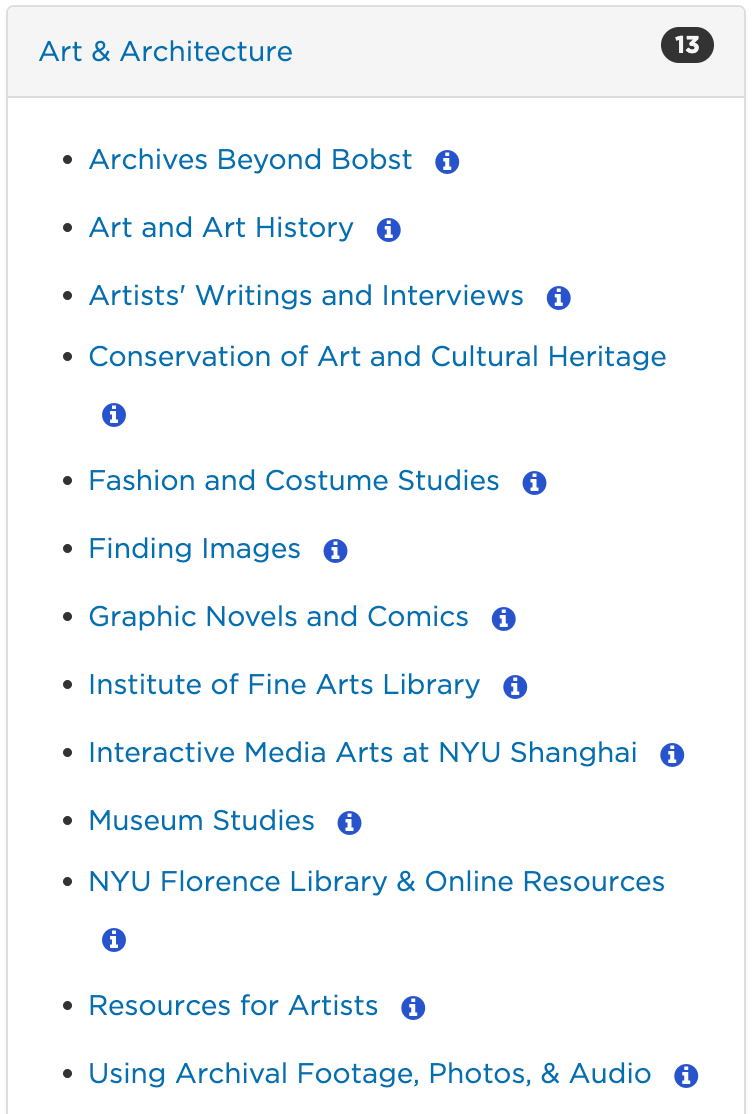This screenshot has height=1114, width=752.
Task: Show info for Art and Art History
Action: click(388, 230)
